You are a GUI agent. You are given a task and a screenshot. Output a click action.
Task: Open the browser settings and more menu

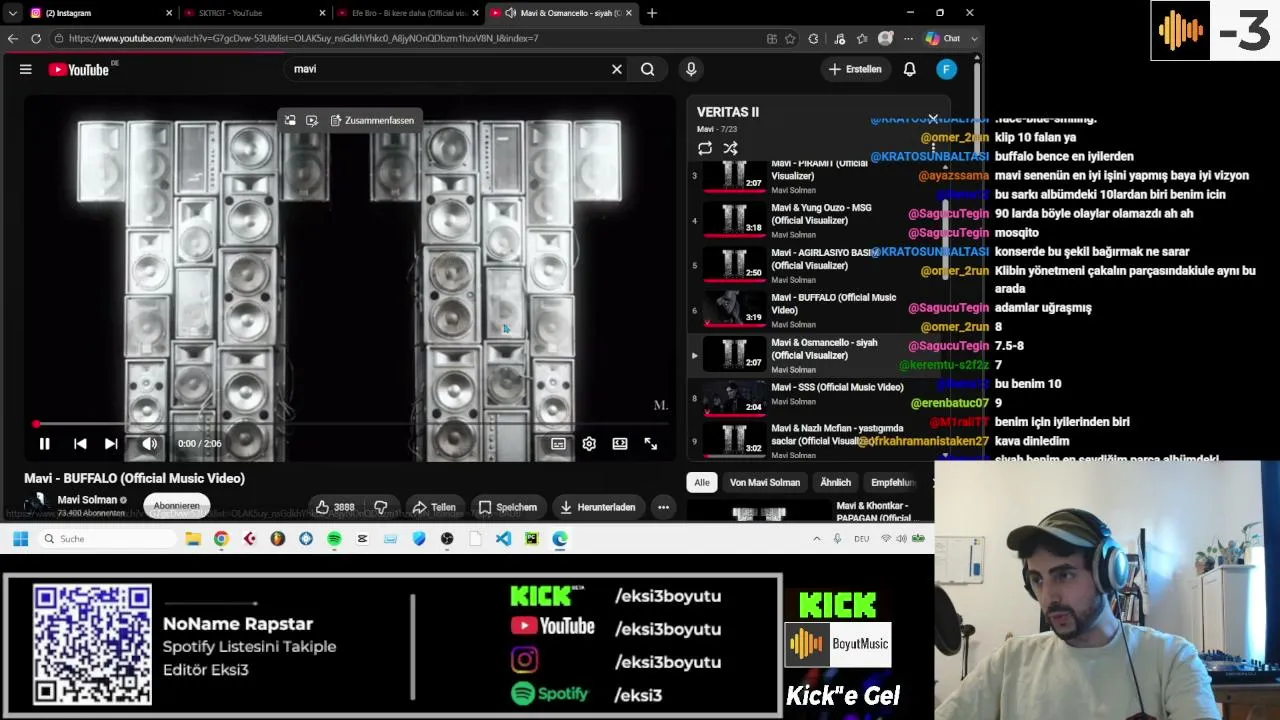908,38
